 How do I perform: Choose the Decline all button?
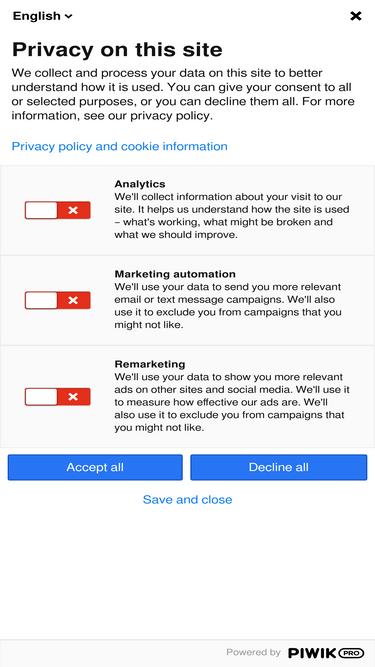click(278, 467)
